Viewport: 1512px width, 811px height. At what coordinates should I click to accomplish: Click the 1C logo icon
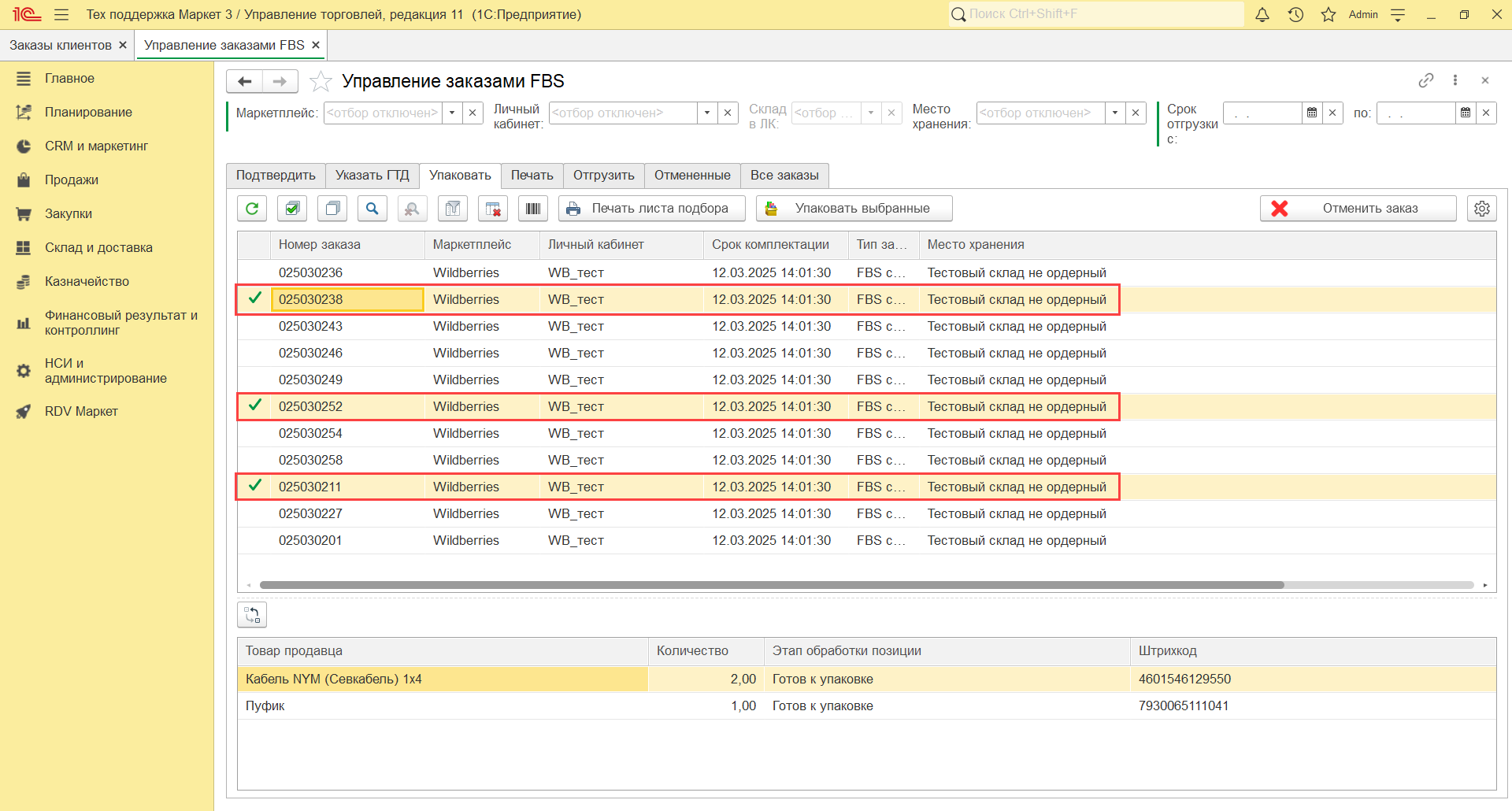pyautogui.click(x=26, y=14)
